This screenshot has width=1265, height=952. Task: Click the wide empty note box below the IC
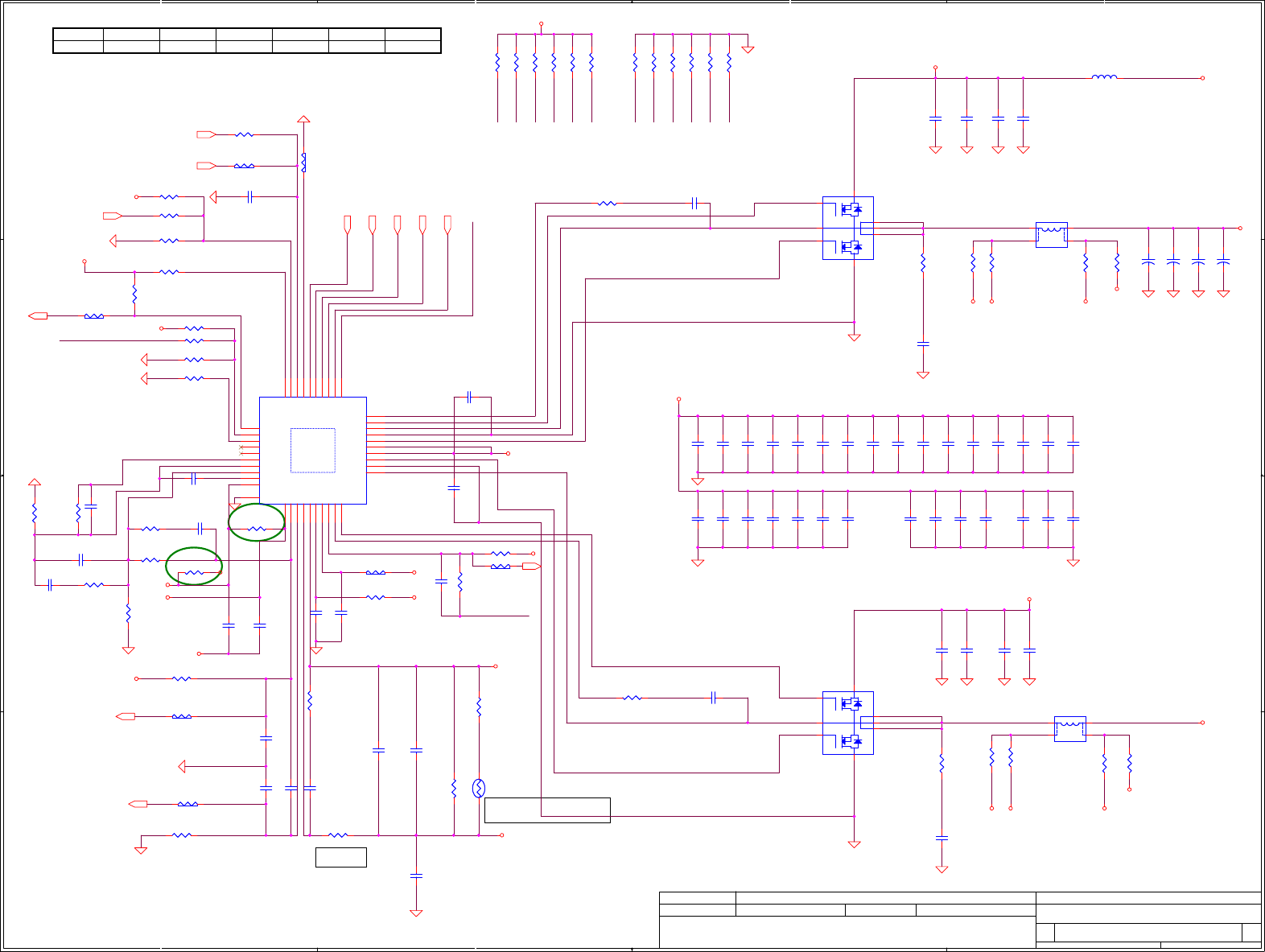point(547,810)
